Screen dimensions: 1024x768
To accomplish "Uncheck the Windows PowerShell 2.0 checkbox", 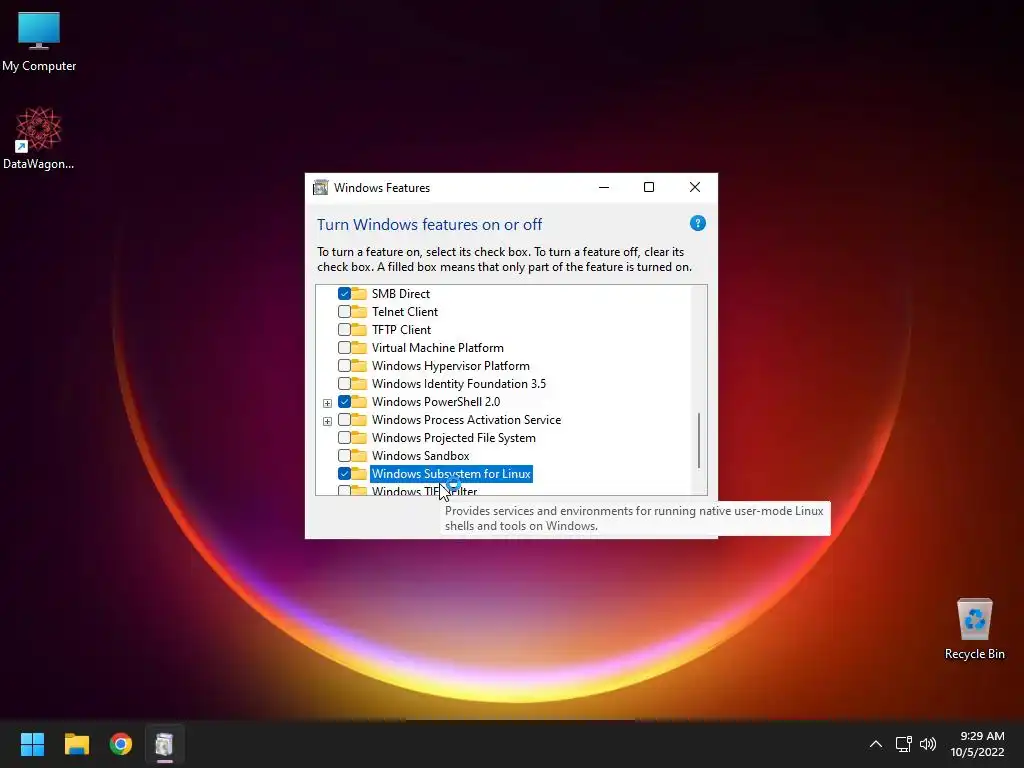I will pos(344,402).
